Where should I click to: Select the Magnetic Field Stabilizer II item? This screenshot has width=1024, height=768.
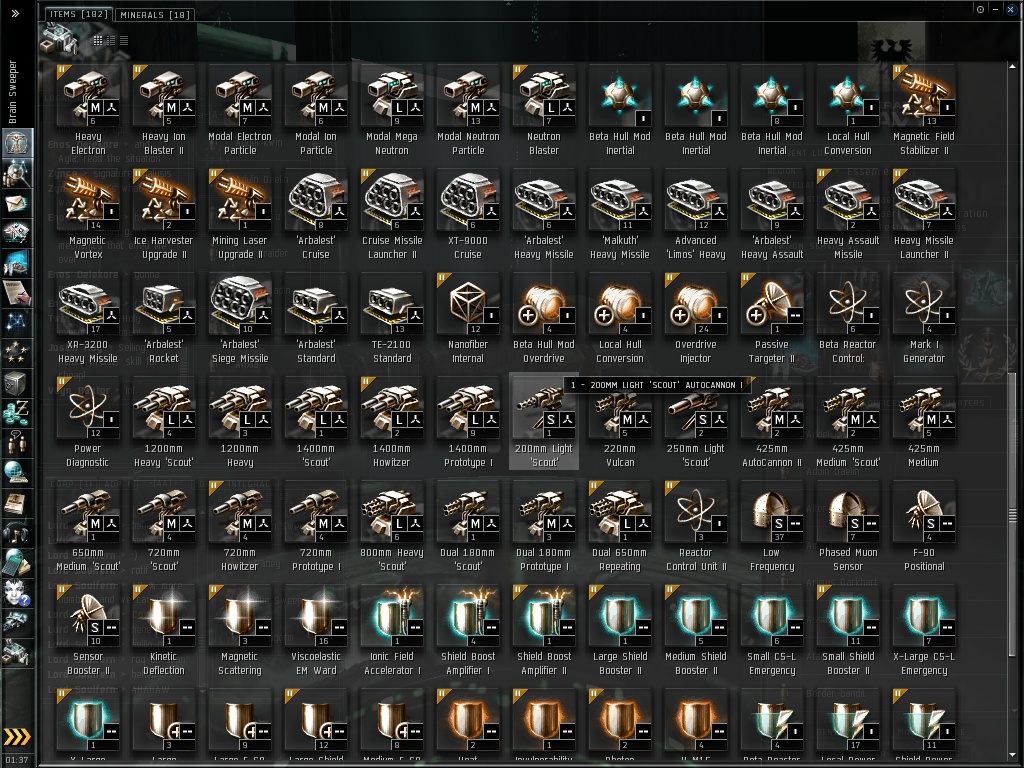[x=923, y=110]
